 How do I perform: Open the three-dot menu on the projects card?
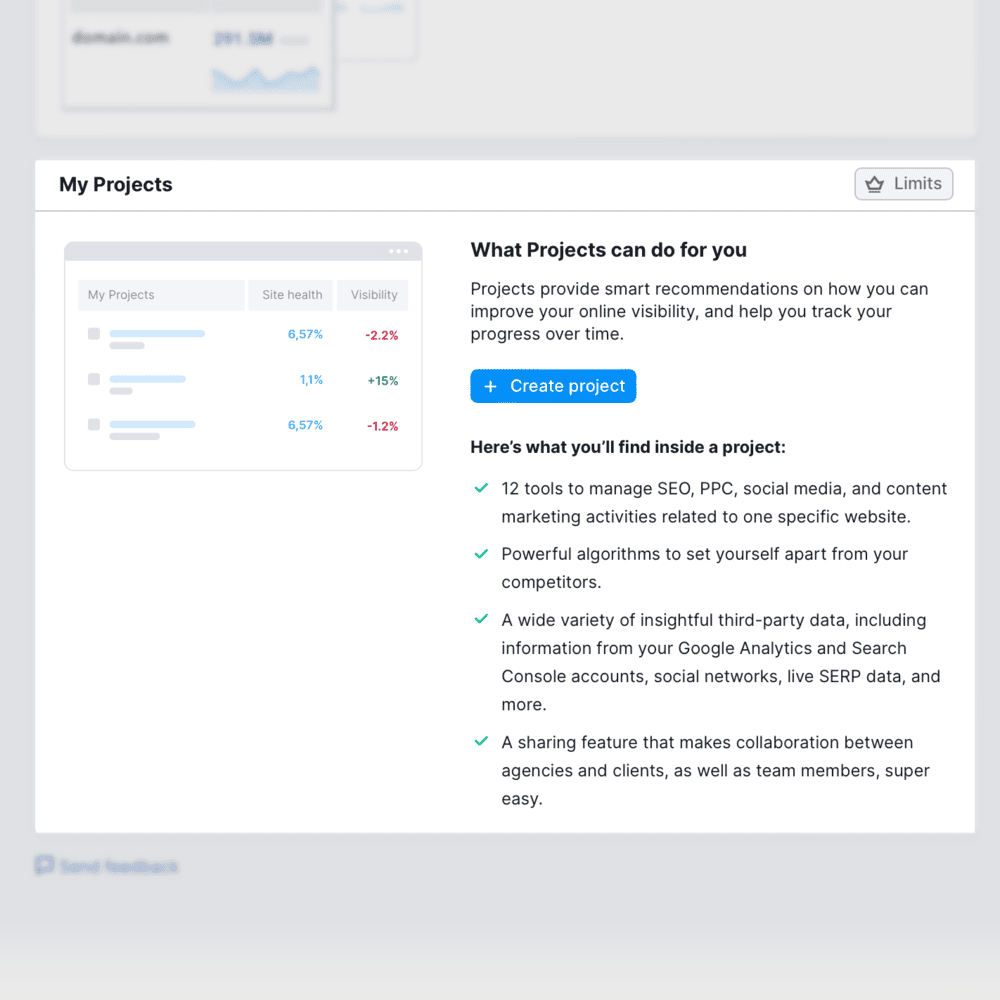point(398,251)
